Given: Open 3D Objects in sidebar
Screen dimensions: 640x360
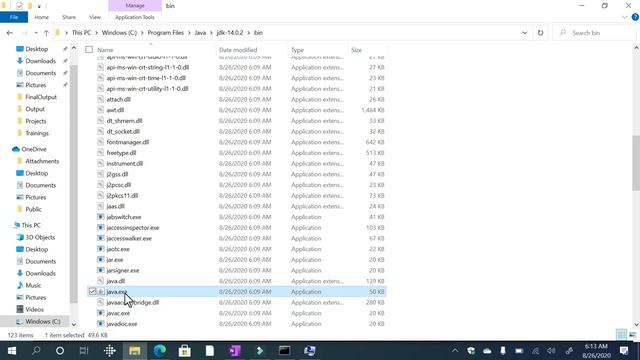Looking at the screenshot, I should [40, 237].
